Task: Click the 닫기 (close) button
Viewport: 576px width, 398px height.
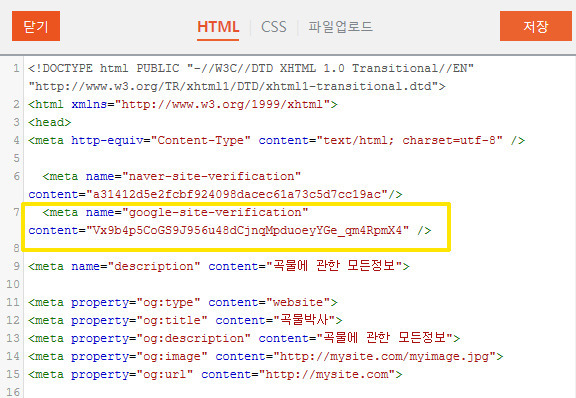Action: click(x=36, y=26)
